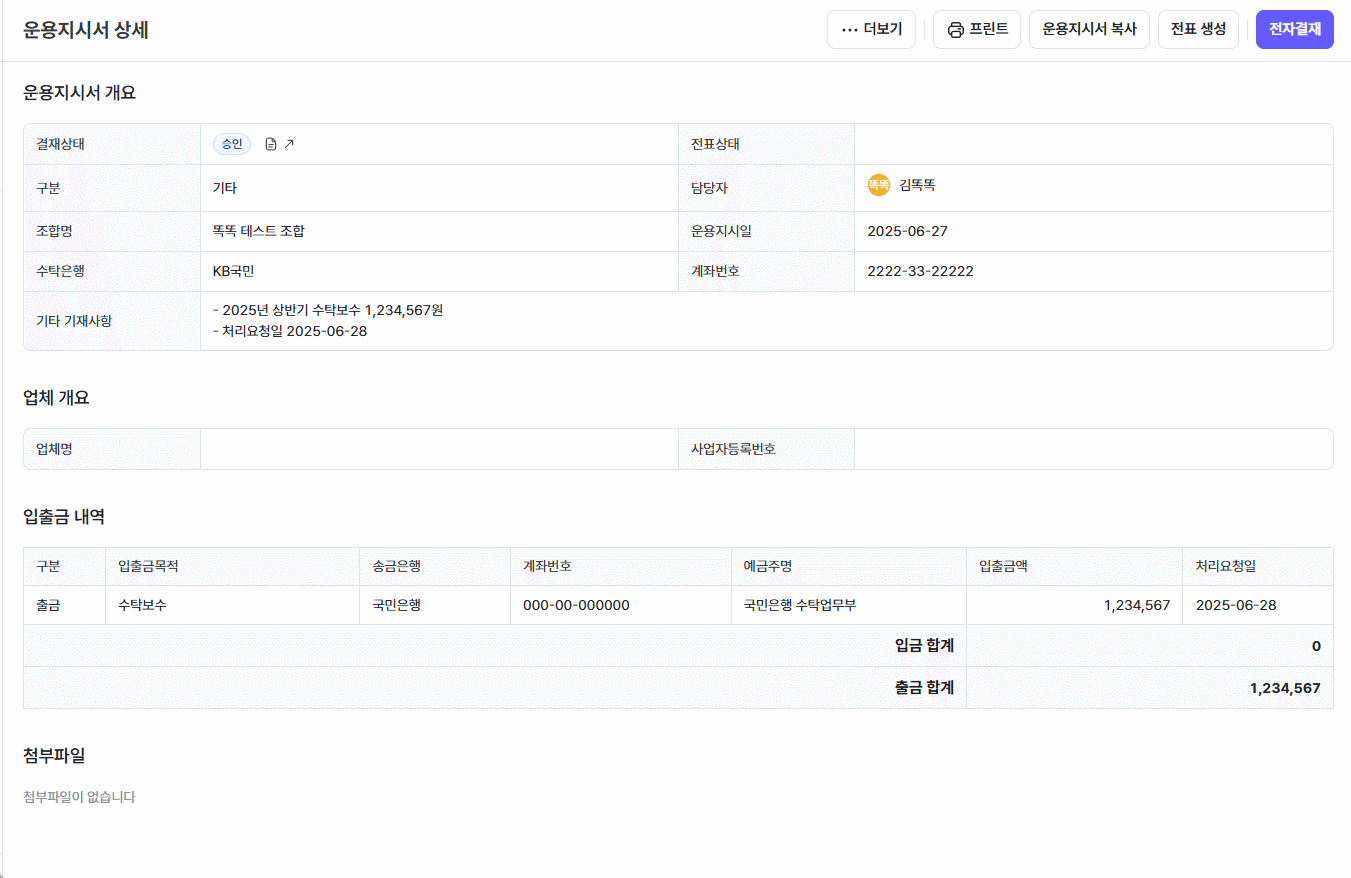The width and height of the screenshot is (1351, 878).
Task: Click the account number 2222-33-22222
Action: click(x=920, y=271)
